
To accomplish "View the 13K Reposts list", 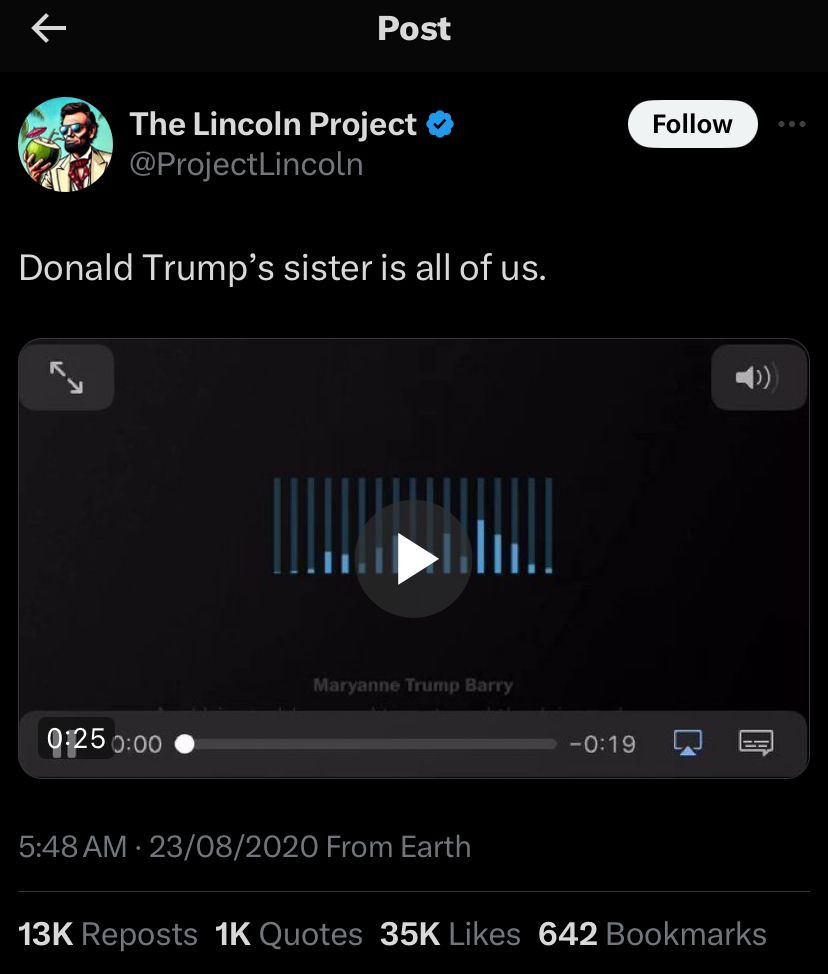I will [108, 934].
